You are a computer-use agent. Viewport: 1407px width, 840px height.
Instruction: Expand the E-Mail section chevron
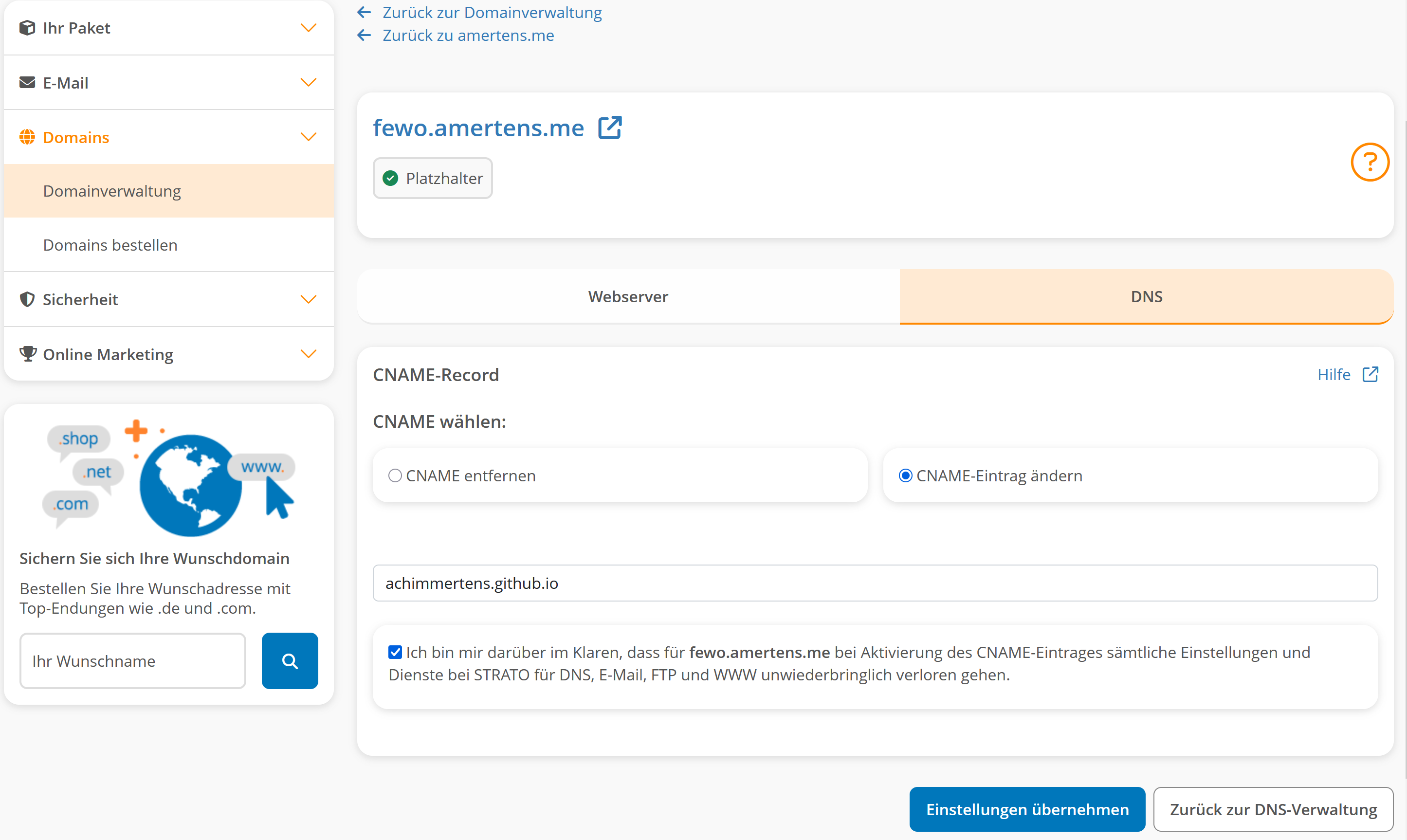[309, 83]
